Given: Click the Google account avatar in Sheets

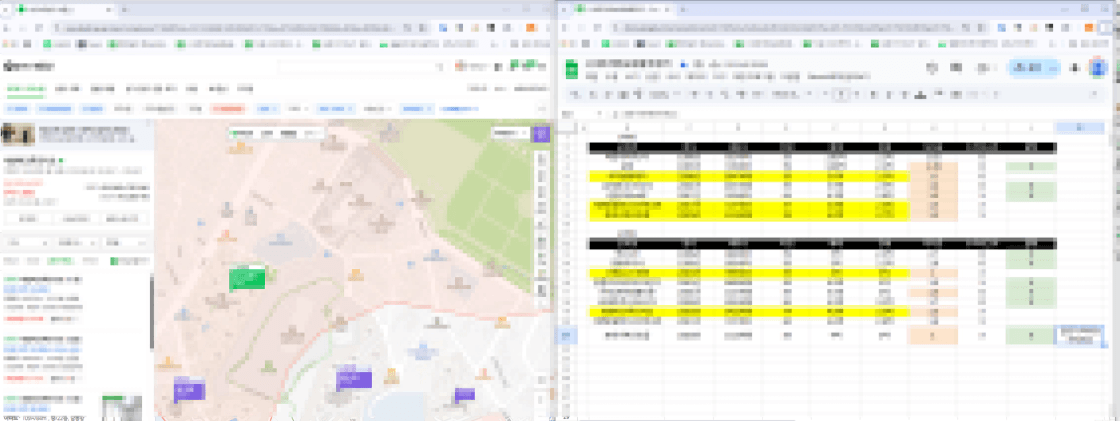Looking at the screenshot, I should coord(1098,68).
